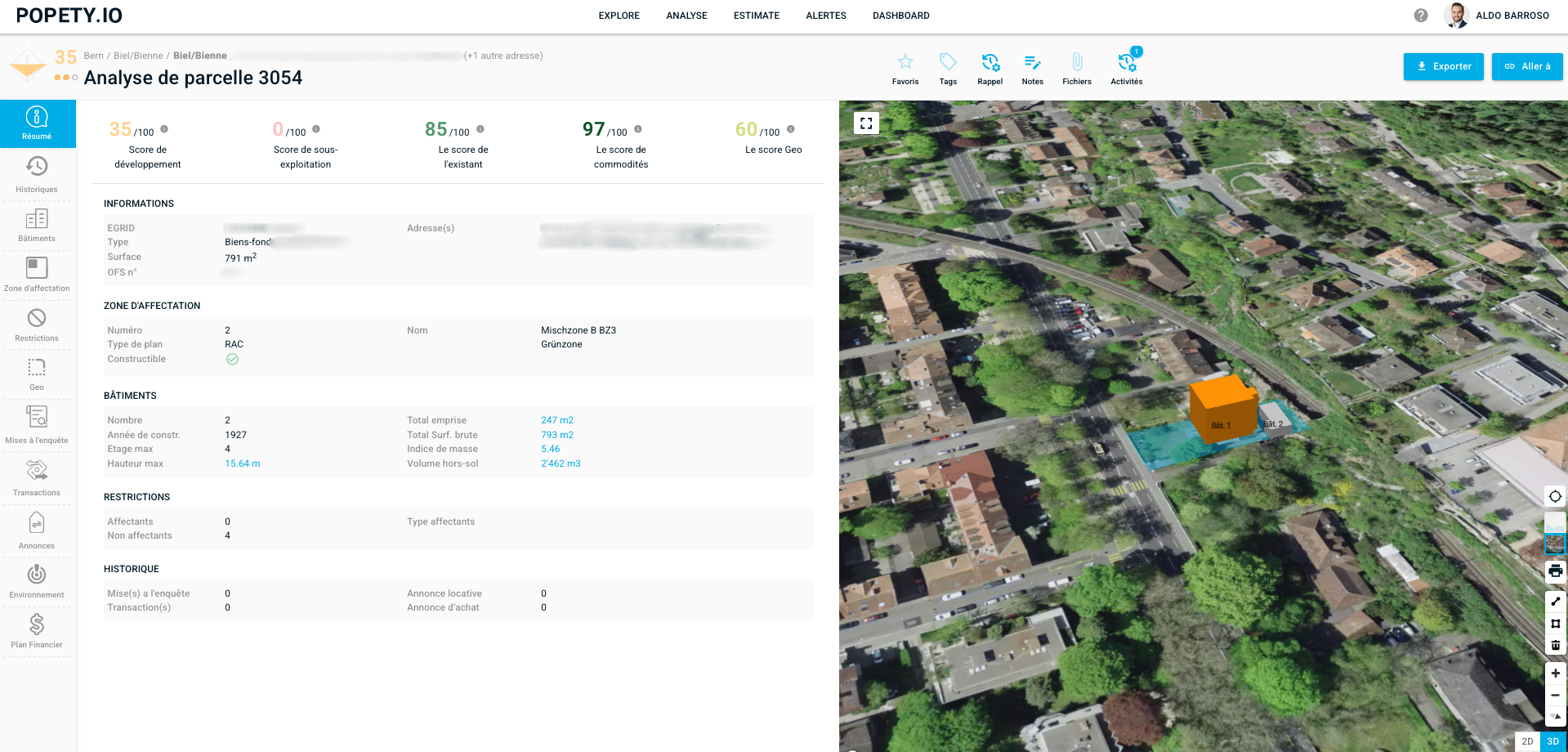Go to the DASHBOARD menu
The image size is (1568, 752).
pyautogui.click(x=900, y=16)
